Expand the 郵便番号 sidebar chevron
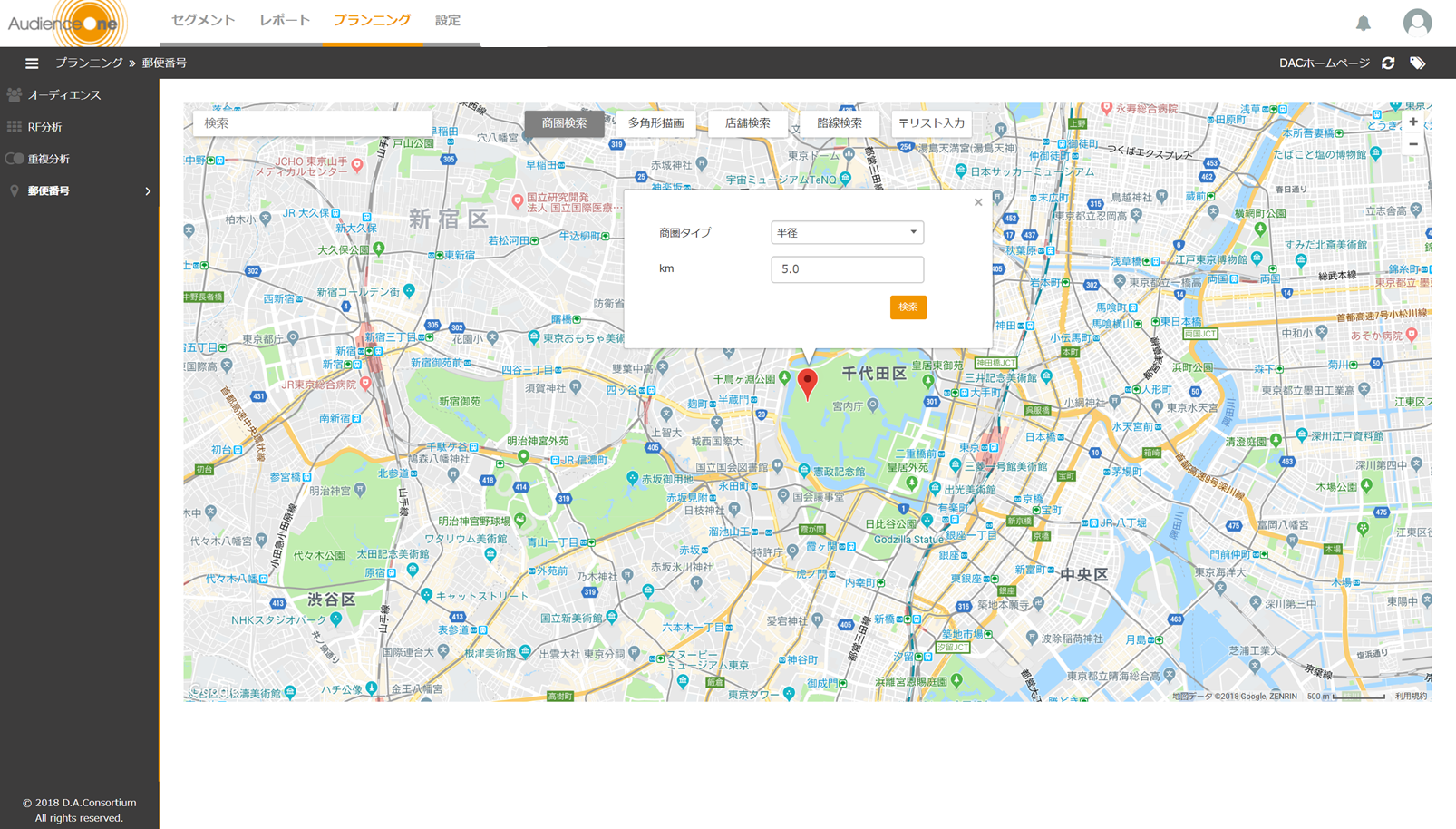Screen dimensions: 1456x829 pyautogui.click(x=146, y=190)
